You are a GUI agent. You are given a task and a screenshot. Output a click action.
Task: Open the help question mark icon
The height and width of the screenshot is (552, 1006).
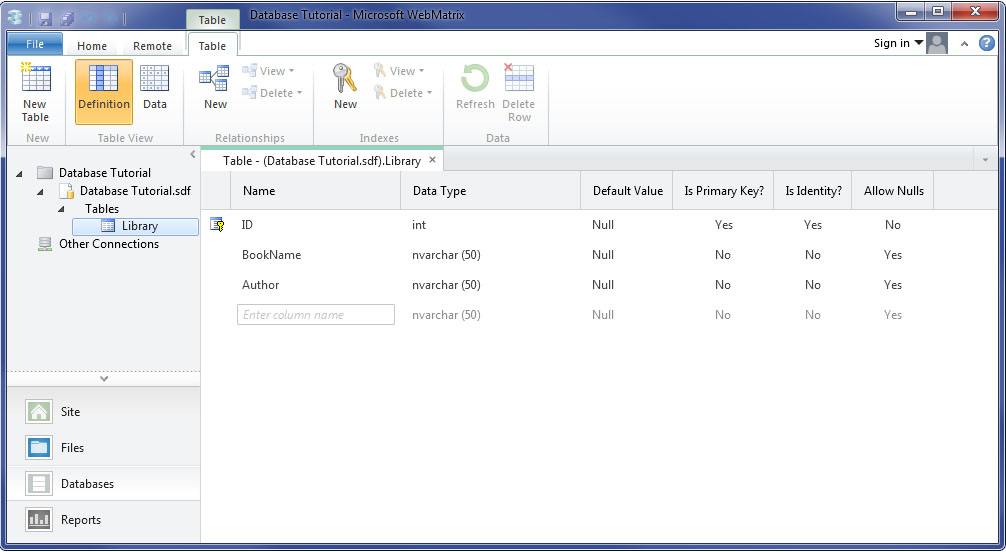[986, 43]
